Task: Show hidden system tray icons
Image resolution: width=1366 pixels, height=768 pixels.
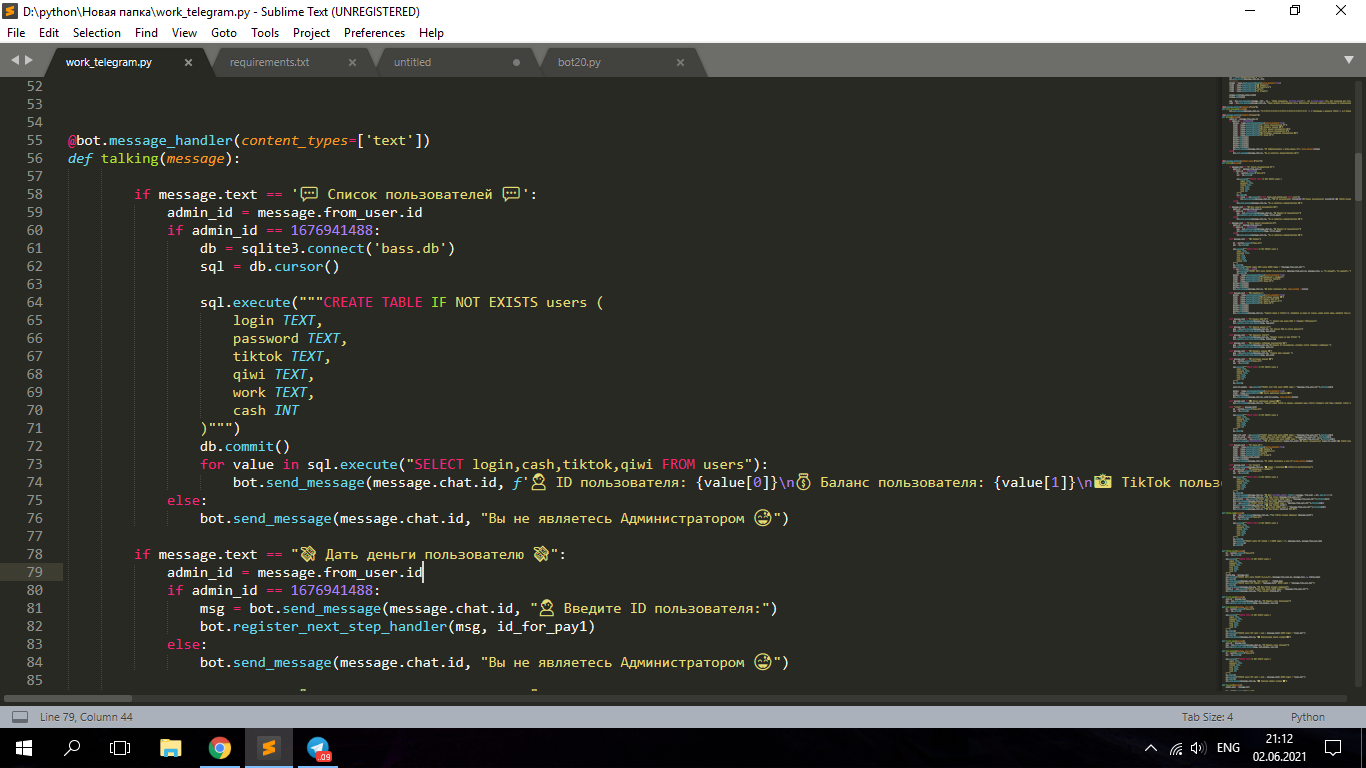Action: click(x=1151, y=748)
